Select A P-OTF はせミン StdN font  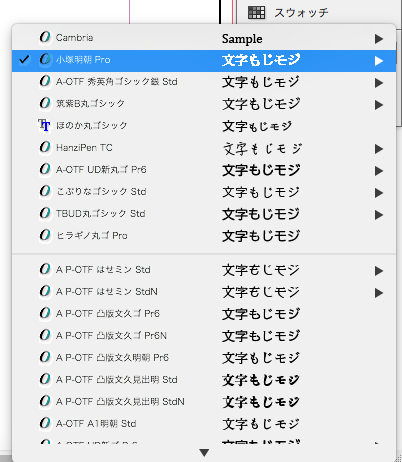coord(204,292)
